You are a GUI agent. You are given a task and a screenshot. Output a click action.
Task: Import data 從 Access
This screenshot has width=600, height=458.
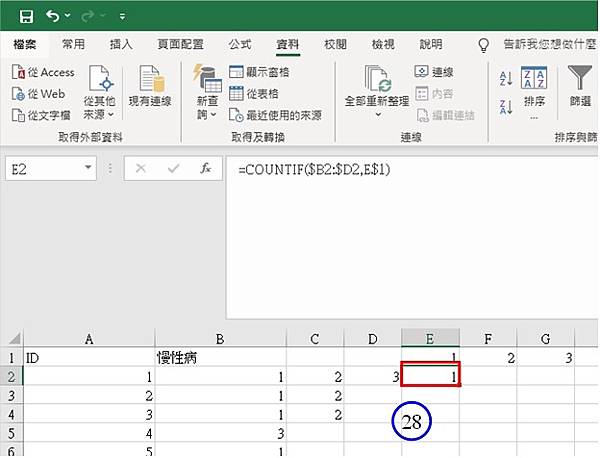pyautogui.click(x=43, y=72)
